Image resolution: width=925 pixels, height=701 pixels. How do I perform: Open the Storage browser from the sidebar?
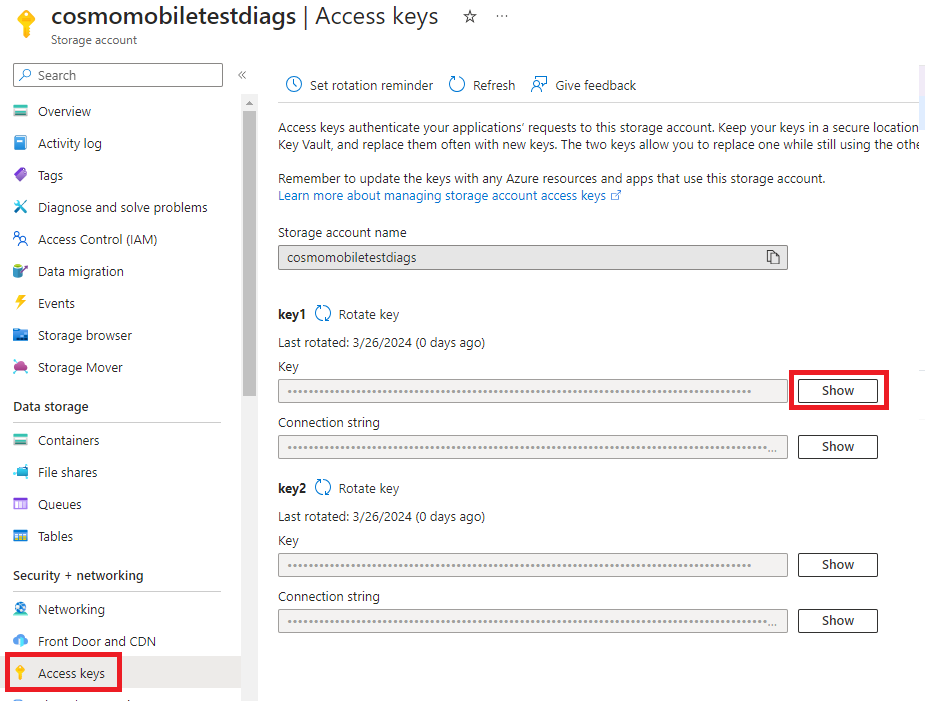pyautogui.click(x=81, y=335)
